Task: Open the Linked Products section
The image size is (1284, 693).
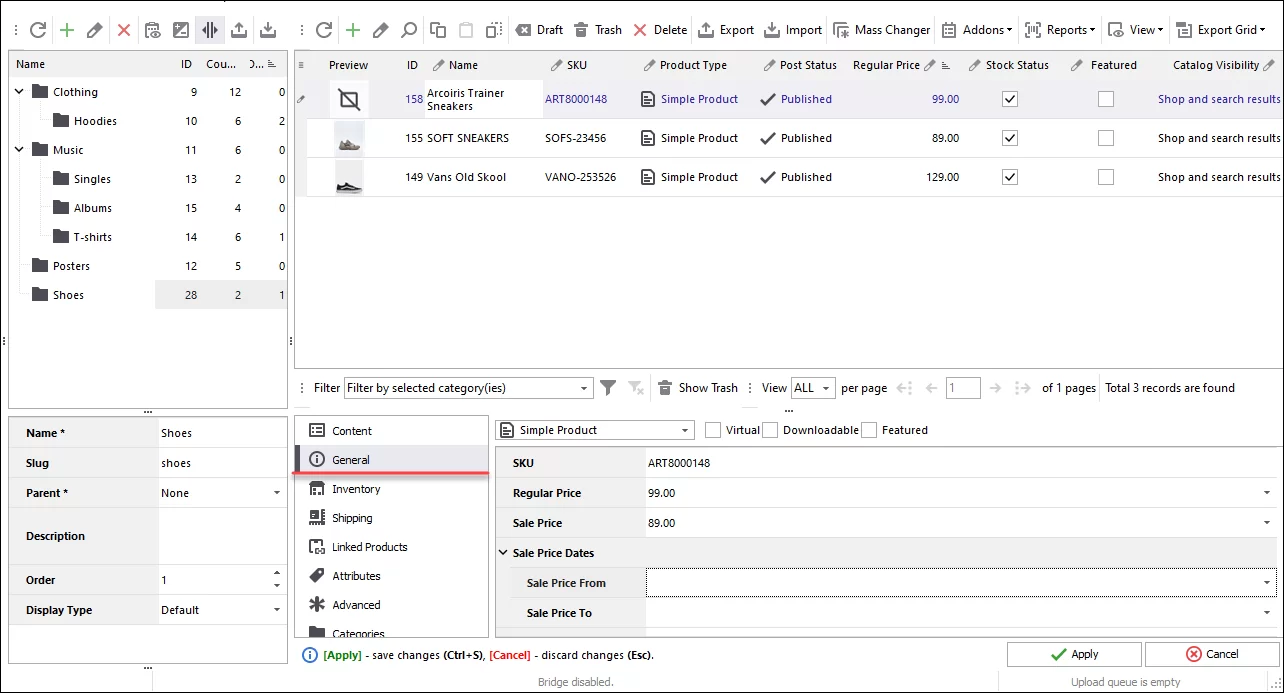Action: [x=368, y=547]
